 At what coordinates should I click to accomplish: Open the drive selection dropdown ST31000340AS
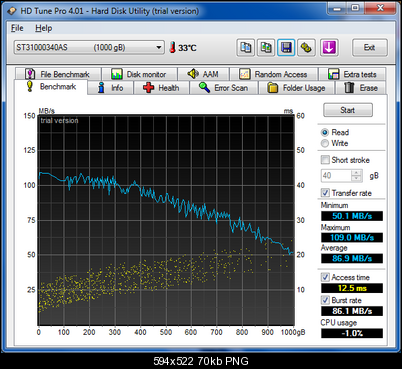click(x=89, y=47)
